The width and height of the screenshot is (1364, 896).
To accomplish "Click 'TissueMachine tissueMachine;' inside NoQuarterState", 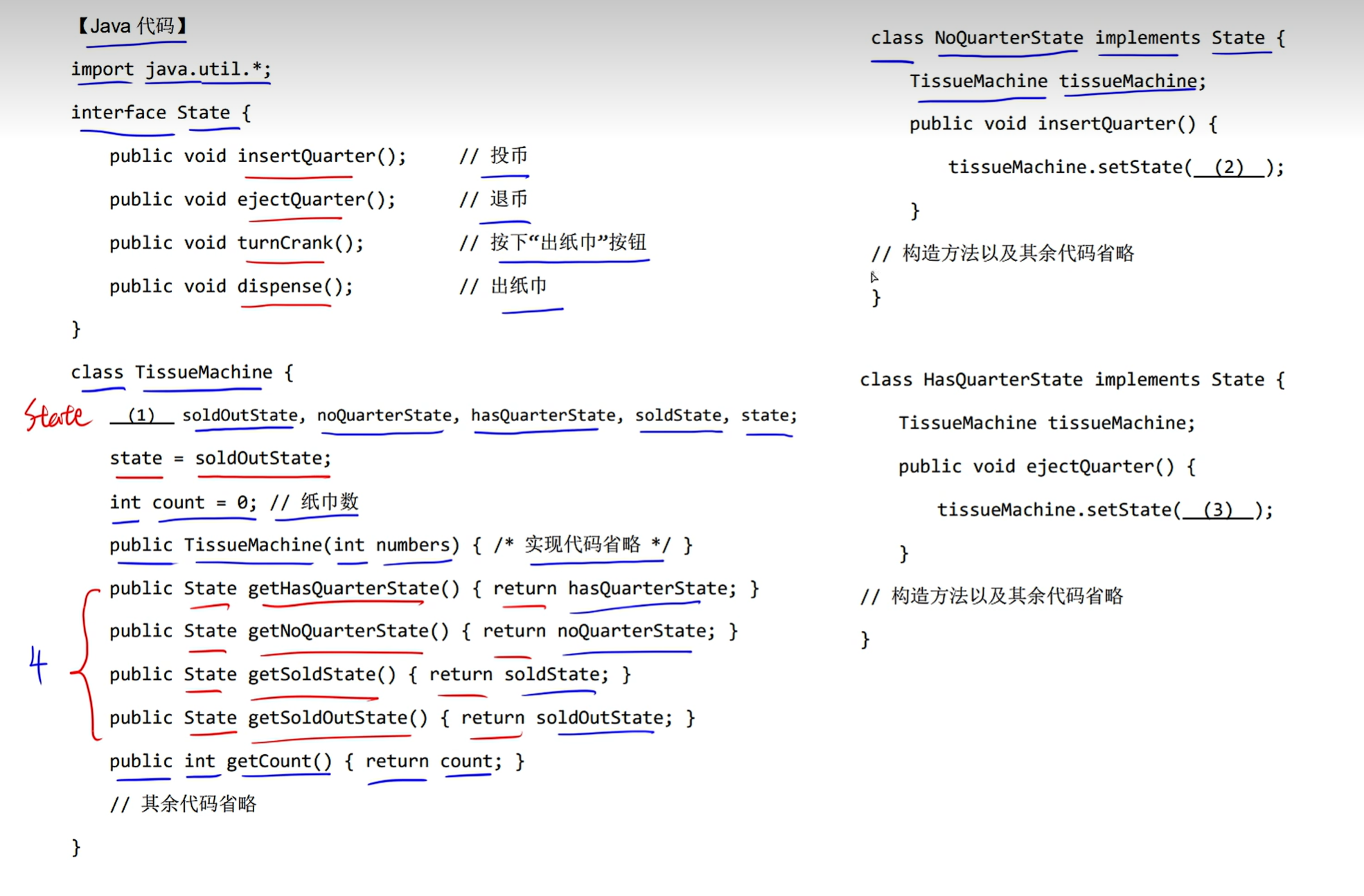I will click(1058, 81).
